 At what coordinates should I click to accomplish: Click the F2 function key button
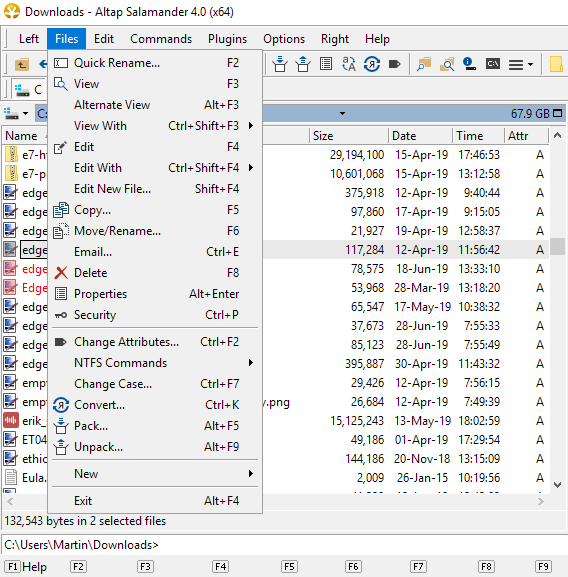coord(78,567)
